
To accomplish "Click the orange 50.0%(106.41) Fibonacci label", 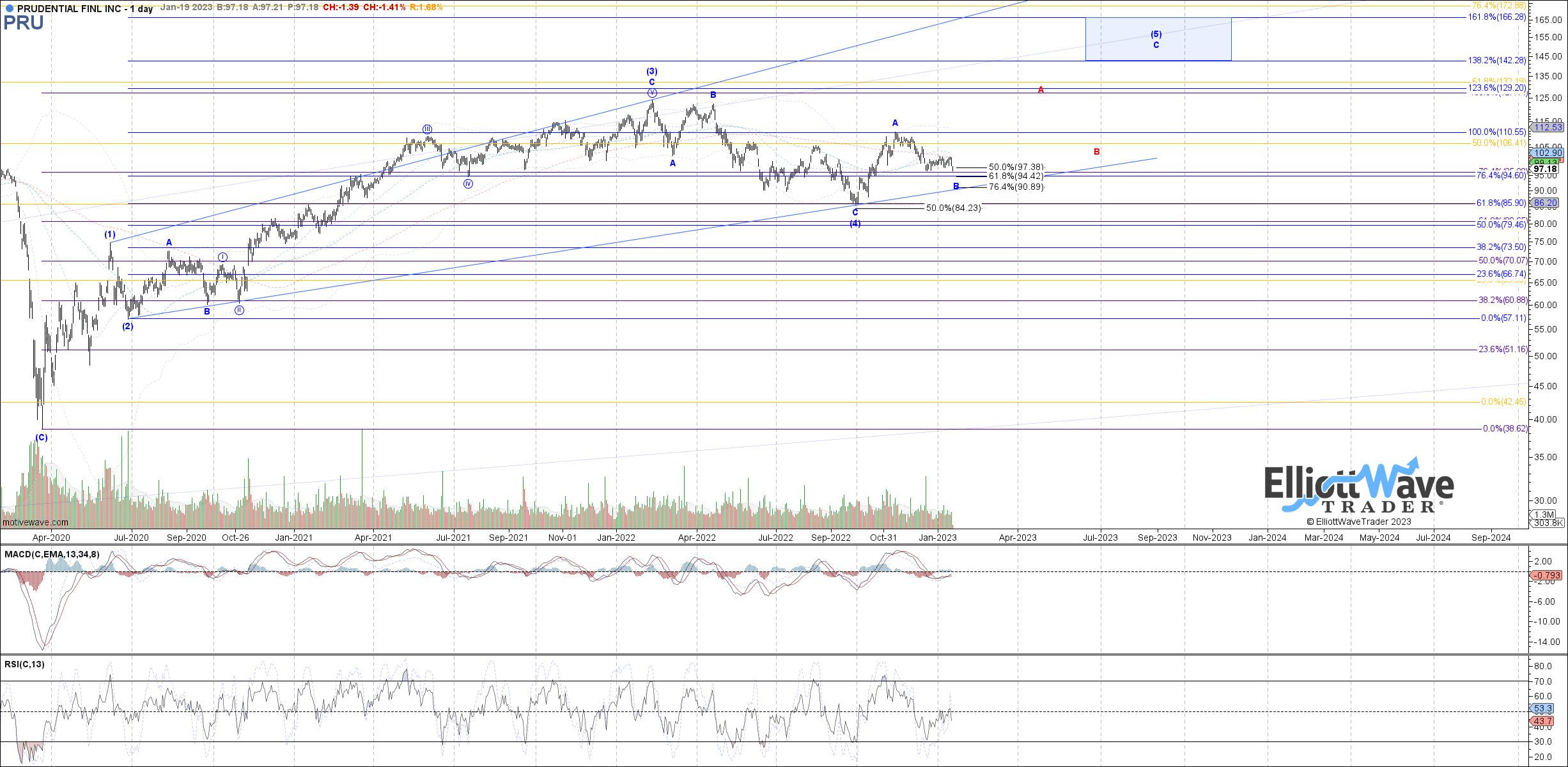I will point(1498,143).
